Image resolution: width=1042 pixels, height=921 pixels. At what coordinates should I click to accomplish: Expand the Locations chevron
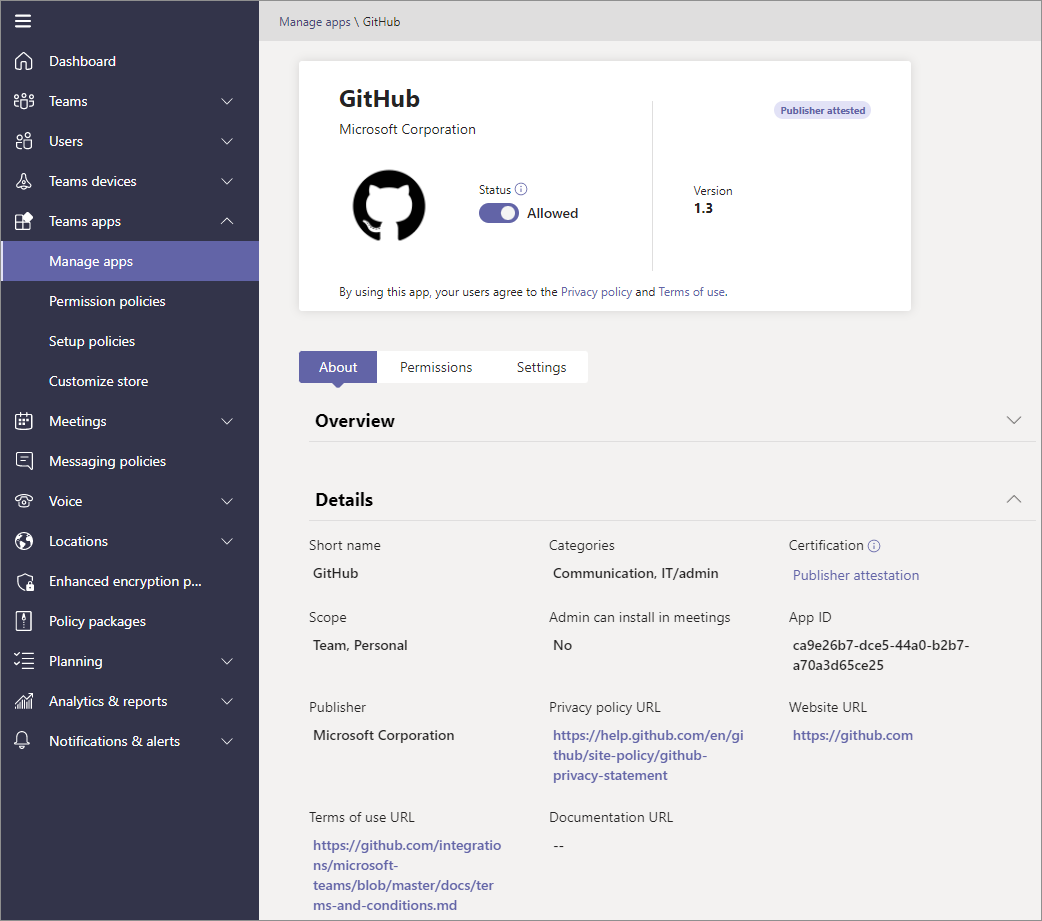227,542
